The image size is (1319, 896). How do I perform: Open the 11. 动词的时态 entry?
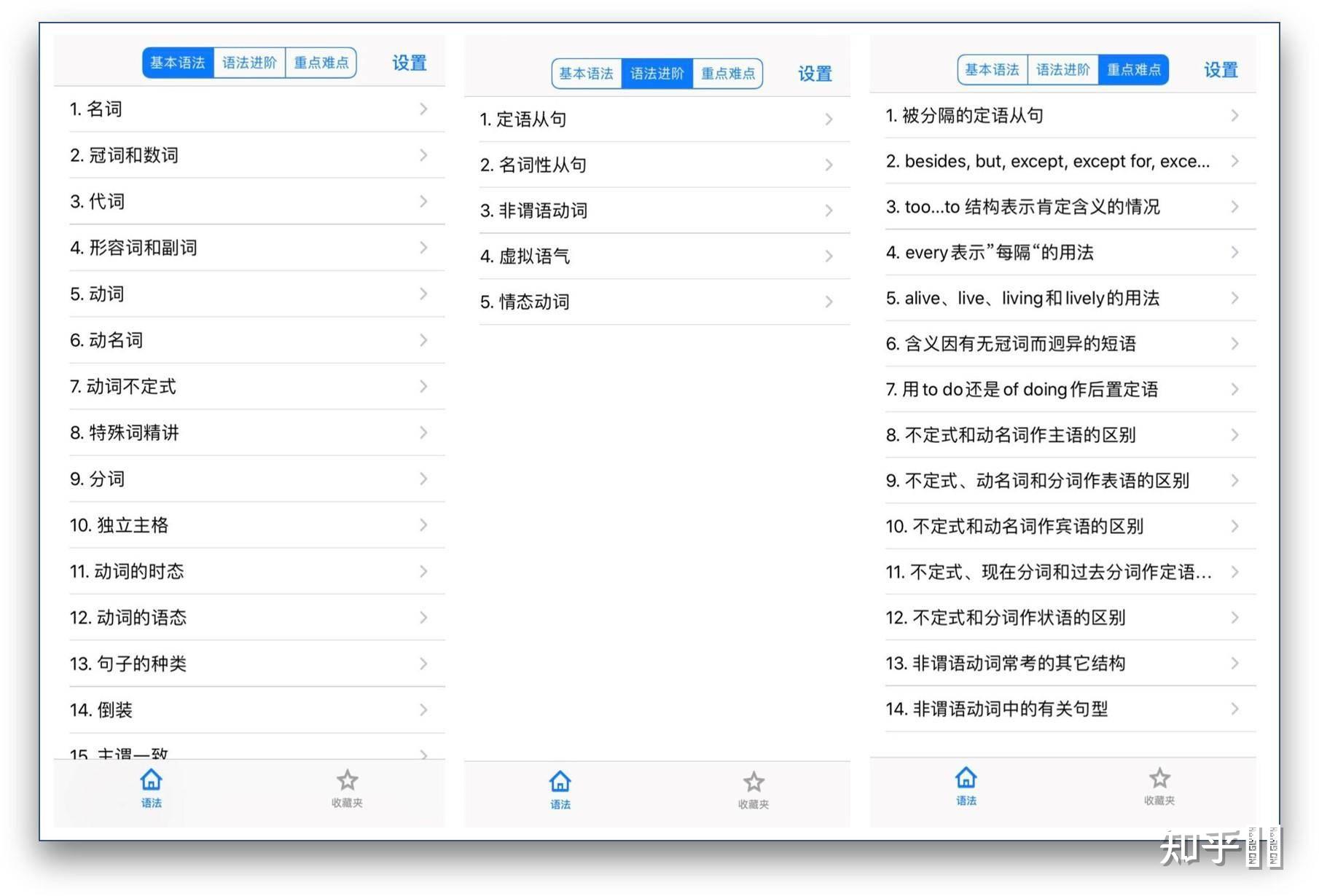249,571
